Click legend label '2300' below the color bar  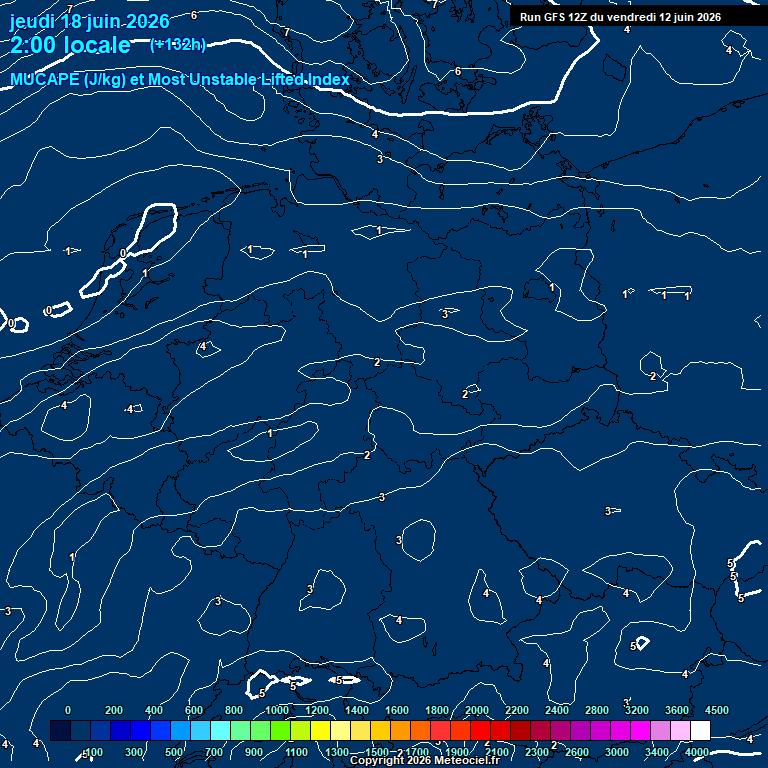537,752
